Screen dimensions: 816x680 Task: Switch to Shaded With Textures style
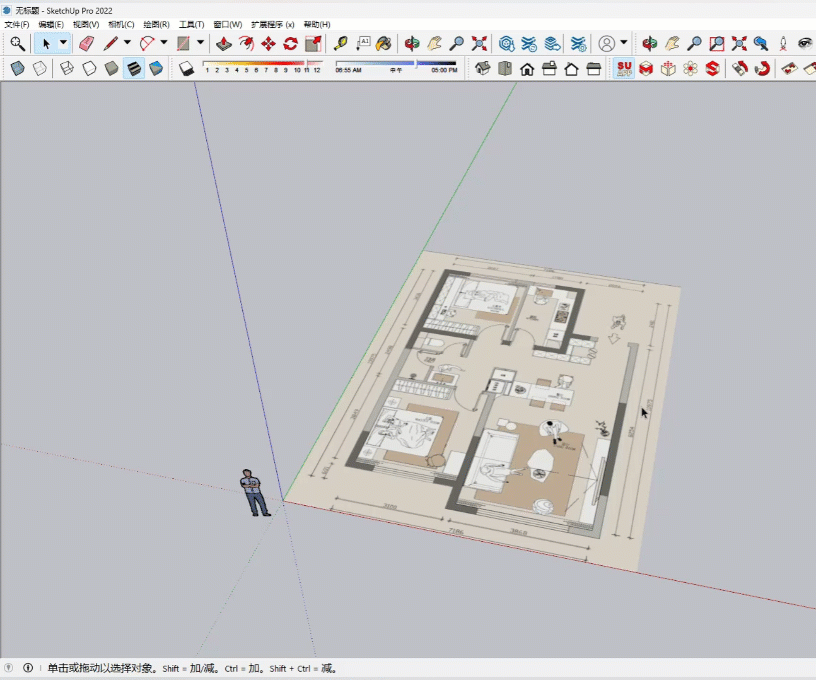(x=134, y=69)
